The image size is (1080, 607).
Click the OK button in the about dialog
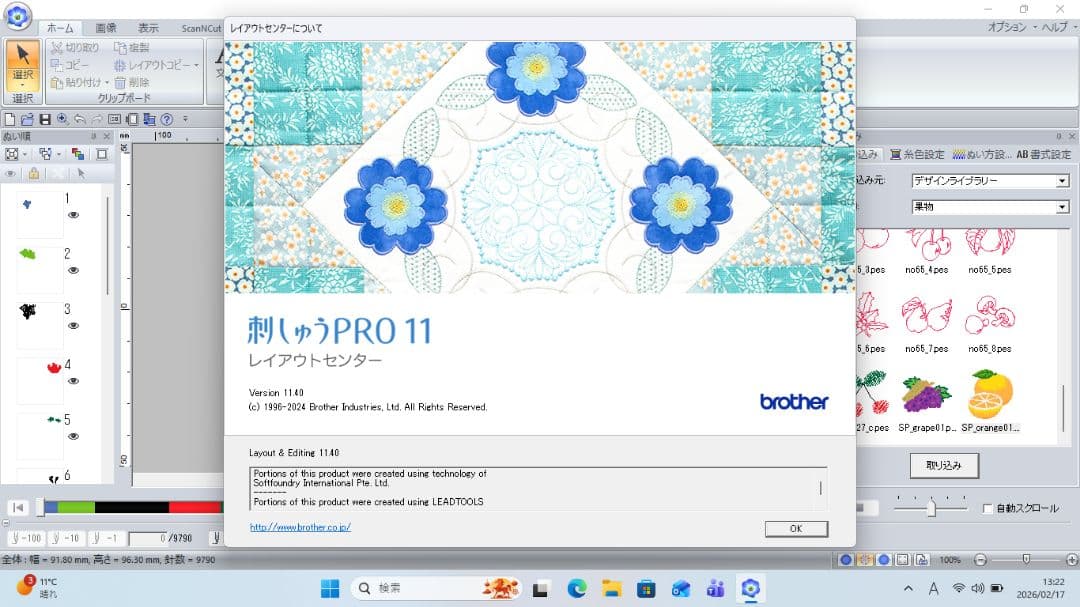coord(796,528)
